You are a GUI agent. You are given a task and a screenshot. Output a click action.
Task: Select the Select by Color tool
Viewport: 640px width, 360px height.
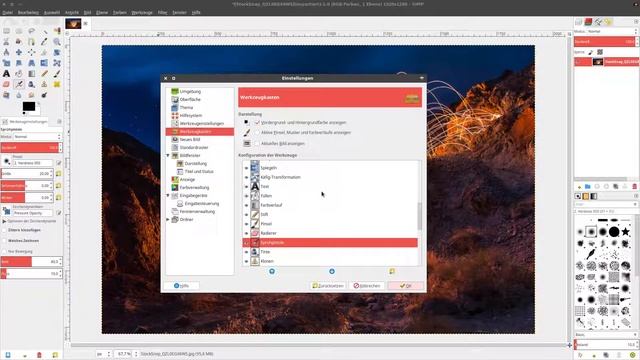[x=57, y=31]
